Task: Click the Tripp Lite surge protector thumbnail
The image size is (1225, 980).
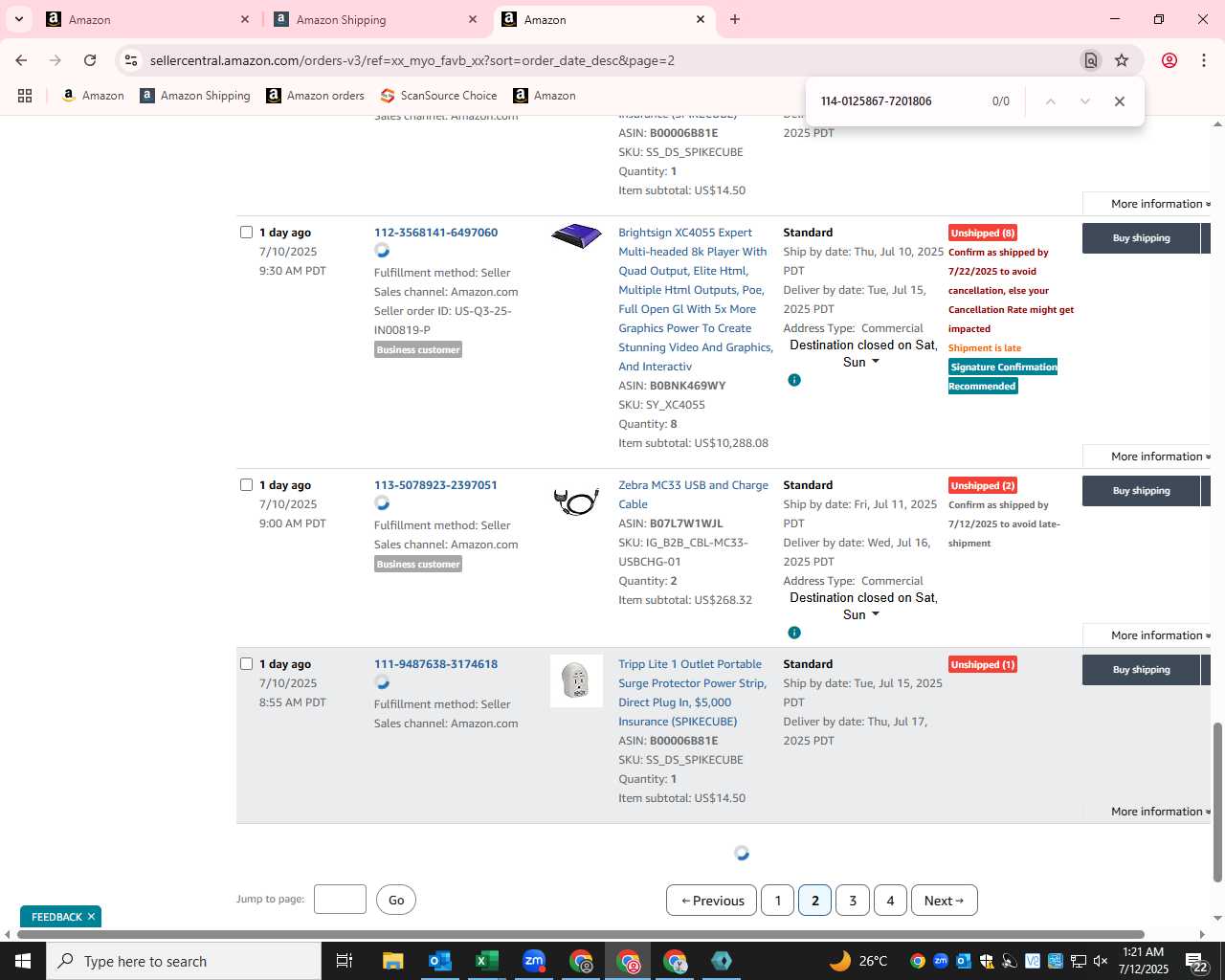Action: (x=576, y=681)
